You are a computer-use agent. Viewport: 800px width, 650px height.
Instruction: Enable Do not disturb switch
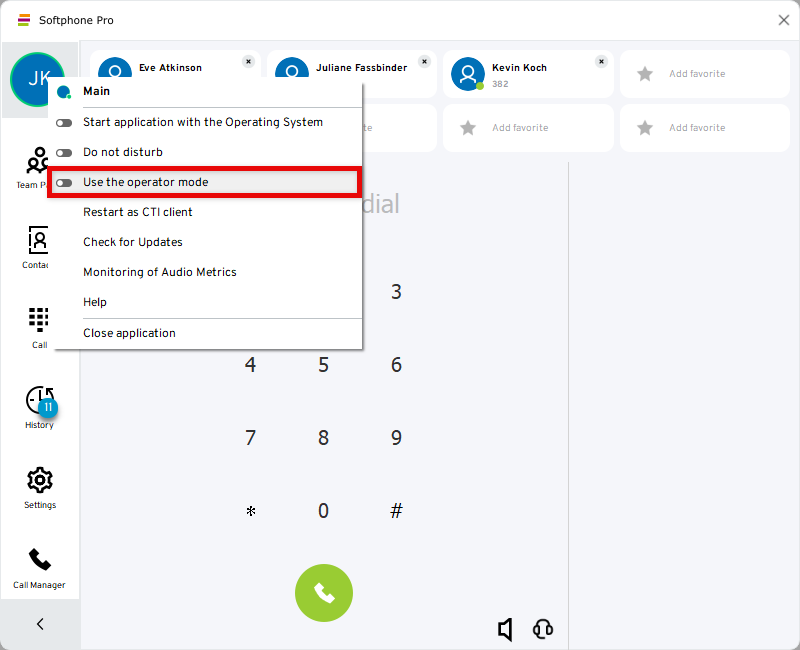click(x=64, y=153)
